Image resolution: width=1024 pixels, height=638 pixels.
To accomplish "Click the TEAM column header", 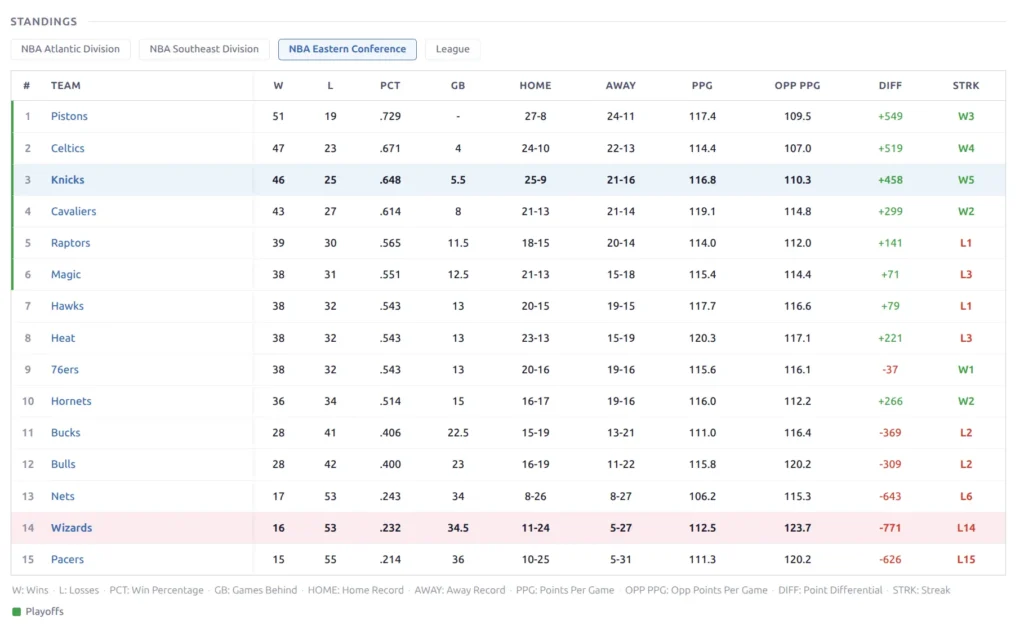I will [x=66, y=86].
